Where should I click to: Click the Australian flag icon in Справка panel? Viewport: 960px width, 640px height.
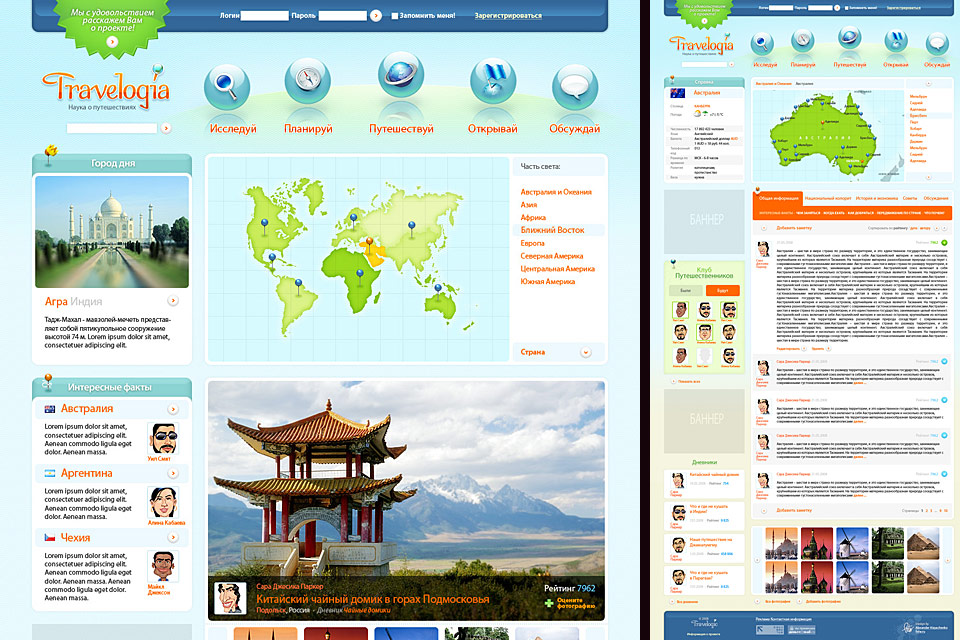coord(677,93)
